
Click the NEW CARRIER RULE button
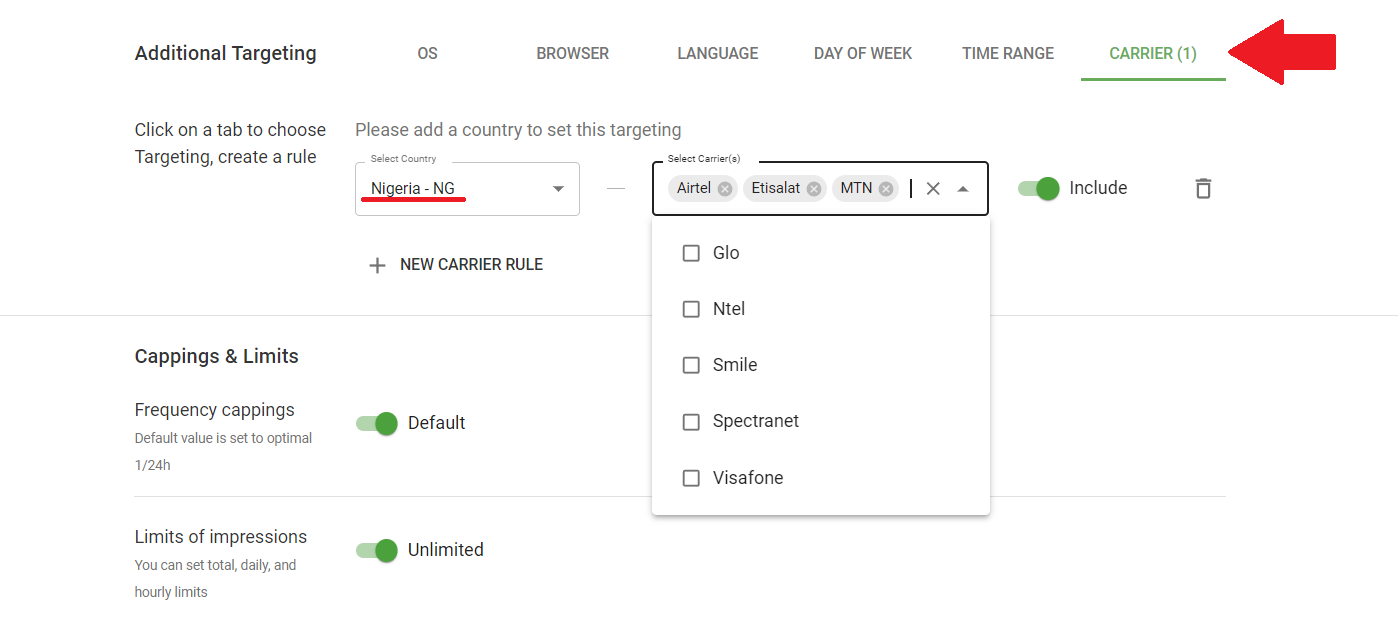coord(470,264)
